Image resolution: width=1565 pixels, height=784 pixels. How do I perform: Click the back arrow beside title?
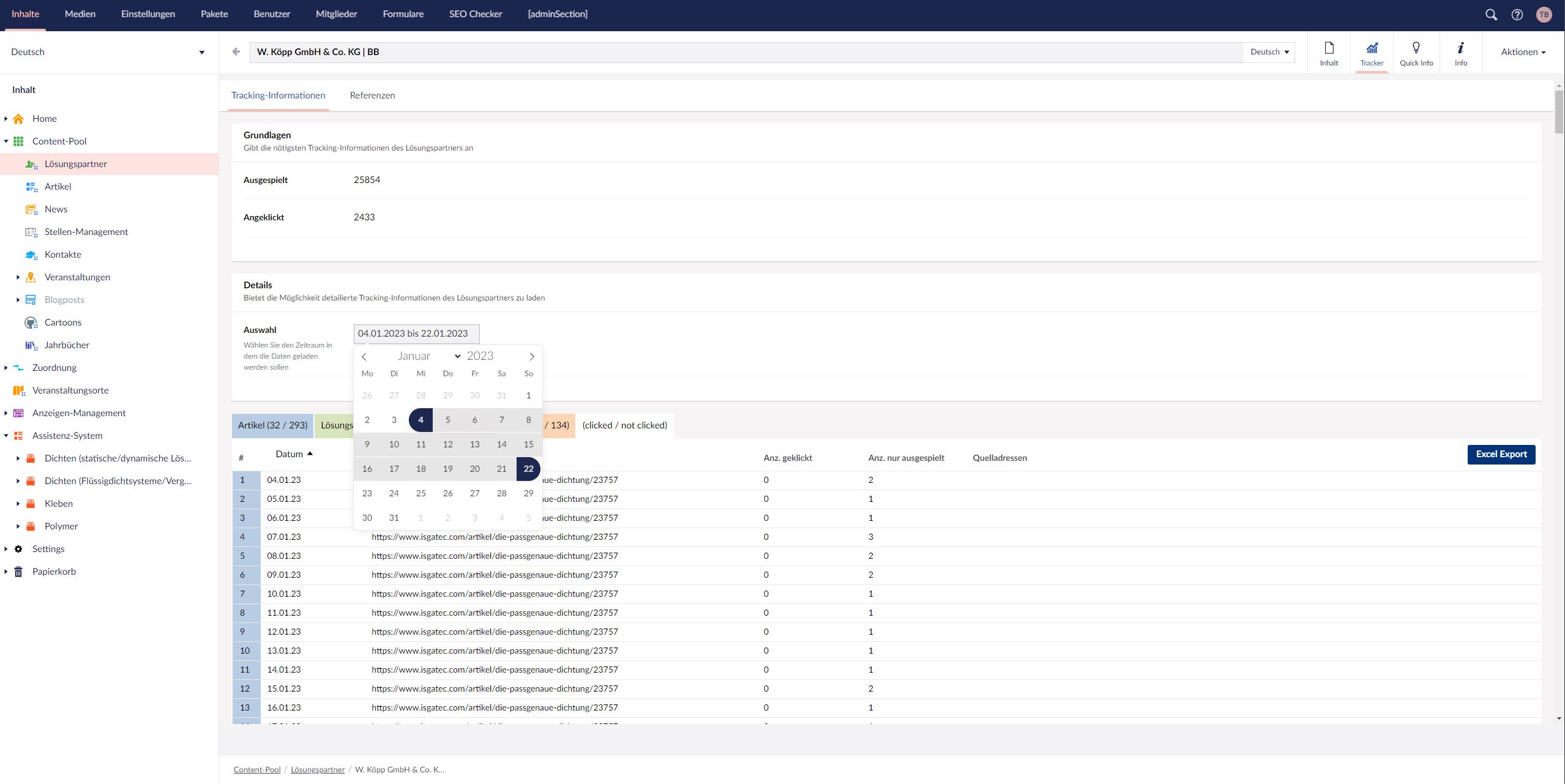click(x=236, y=52)
